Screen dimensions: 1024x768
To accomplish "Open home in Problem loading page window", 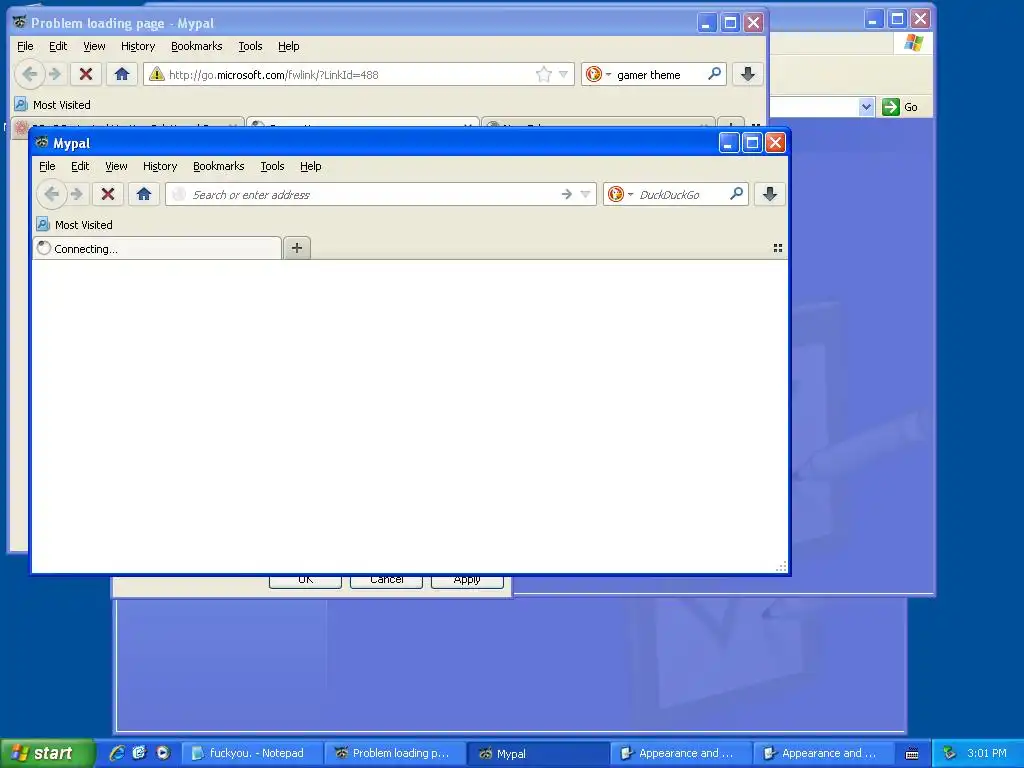I will pyautogui.click(x=121, y=74).
